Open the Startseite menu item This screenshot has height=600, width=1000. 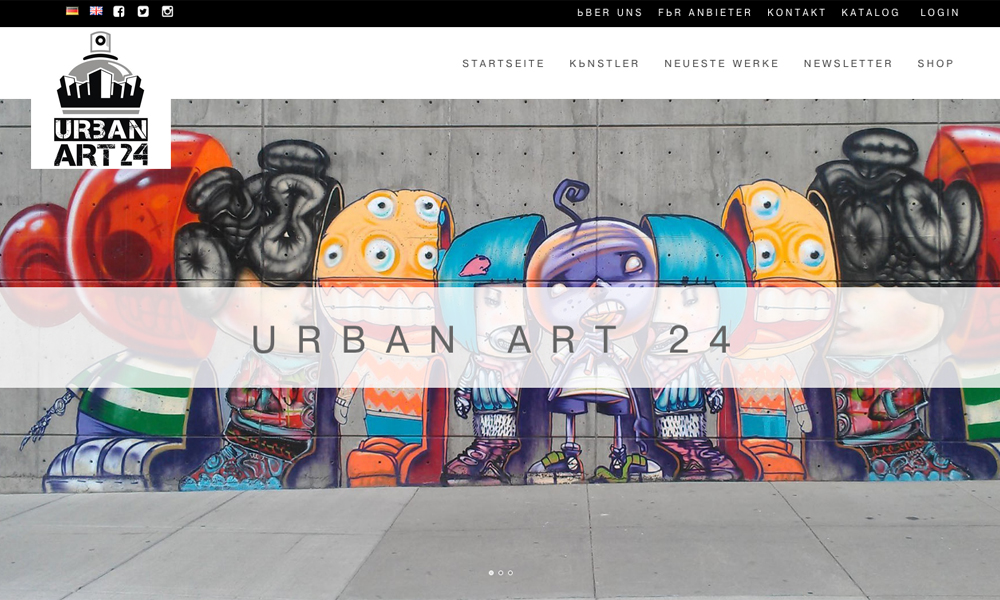[503, 64]
